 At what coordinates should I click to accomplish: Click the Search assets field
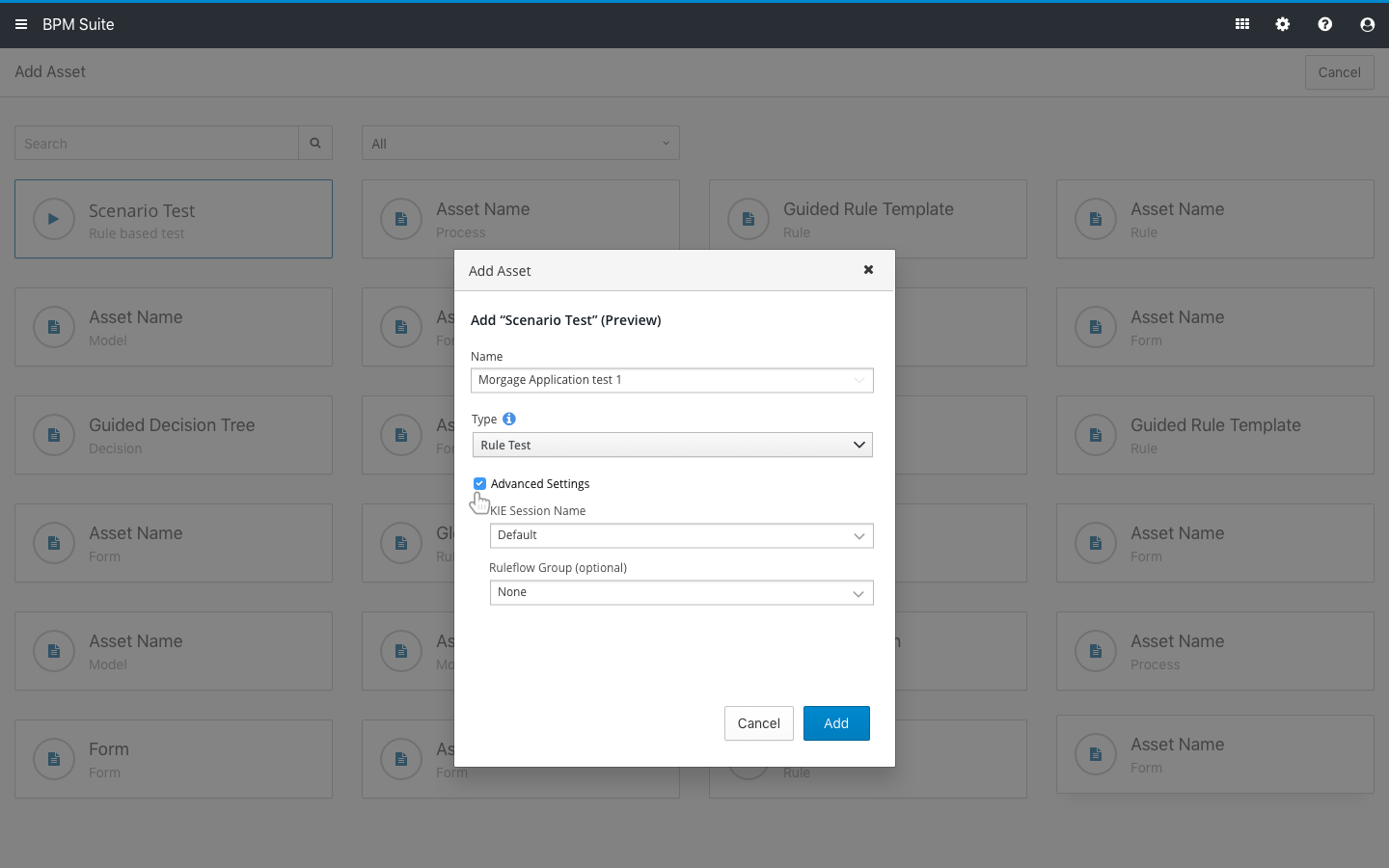156,143
